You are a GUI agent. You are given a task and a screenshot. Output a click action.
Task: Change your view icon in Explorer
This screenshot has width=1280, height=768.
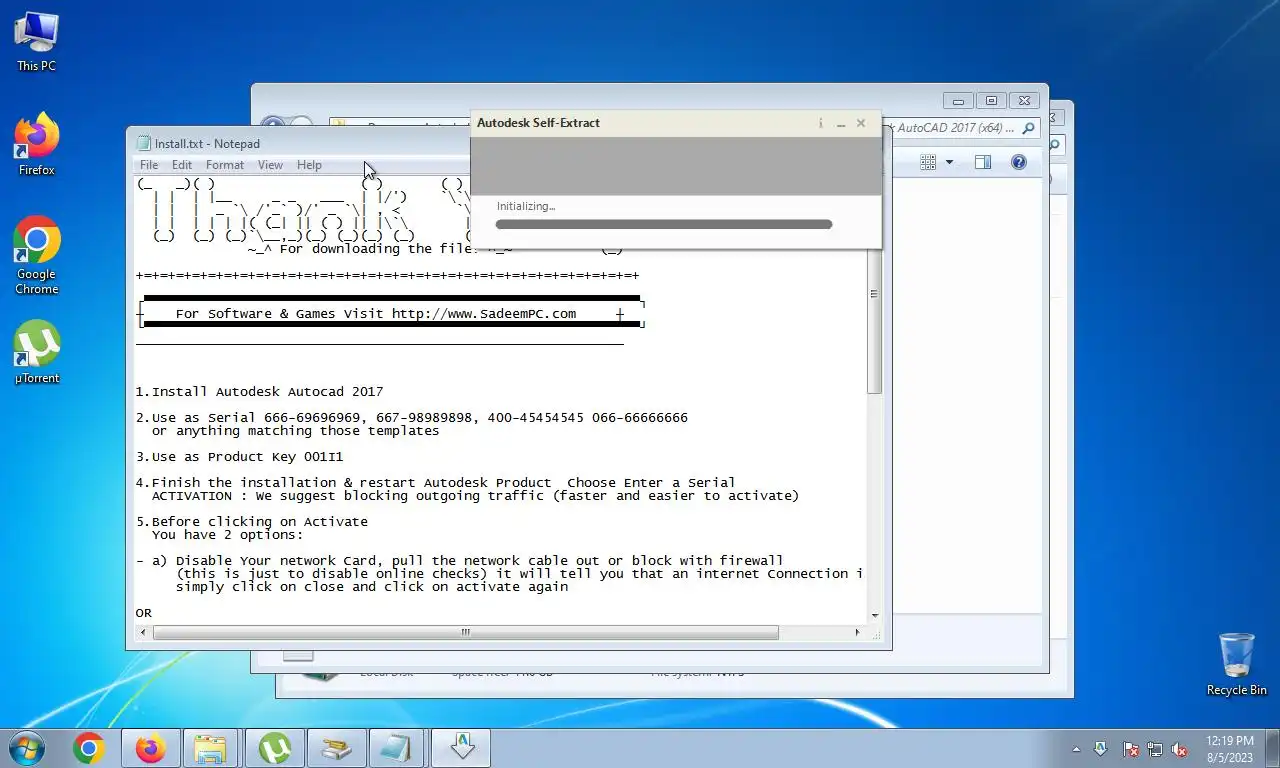928,162
